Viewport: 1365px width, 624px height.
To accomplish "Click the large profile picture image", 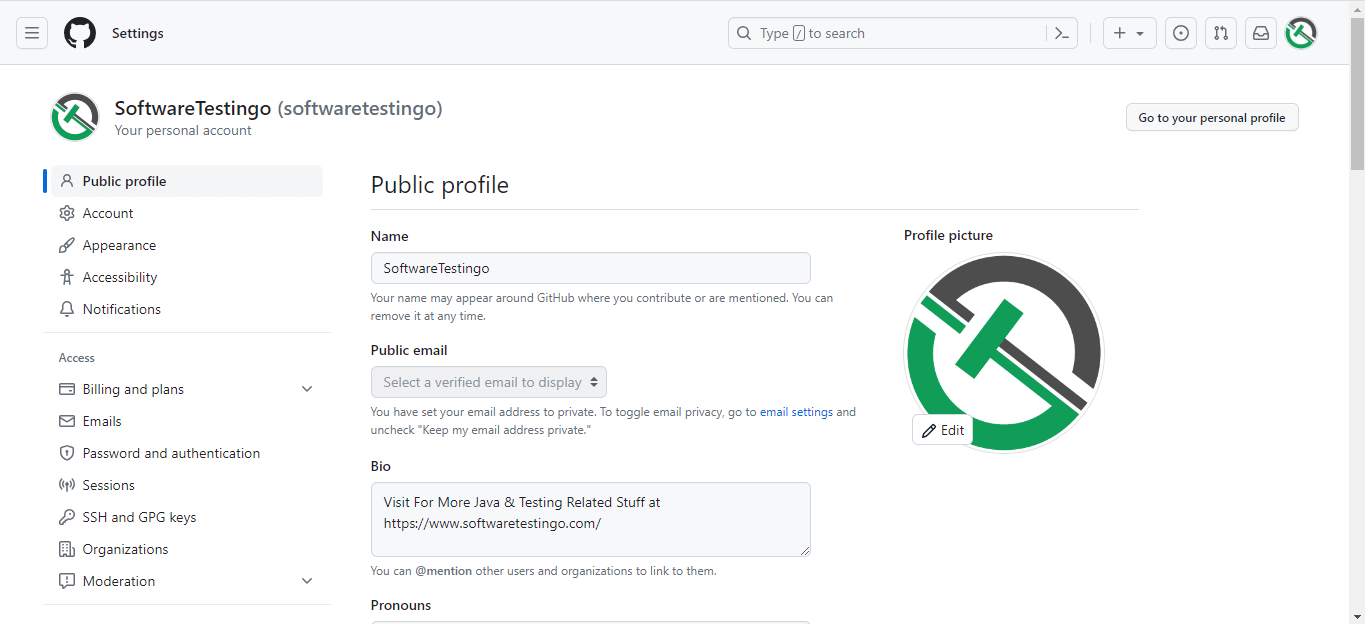I will [x=1004, y=353].
